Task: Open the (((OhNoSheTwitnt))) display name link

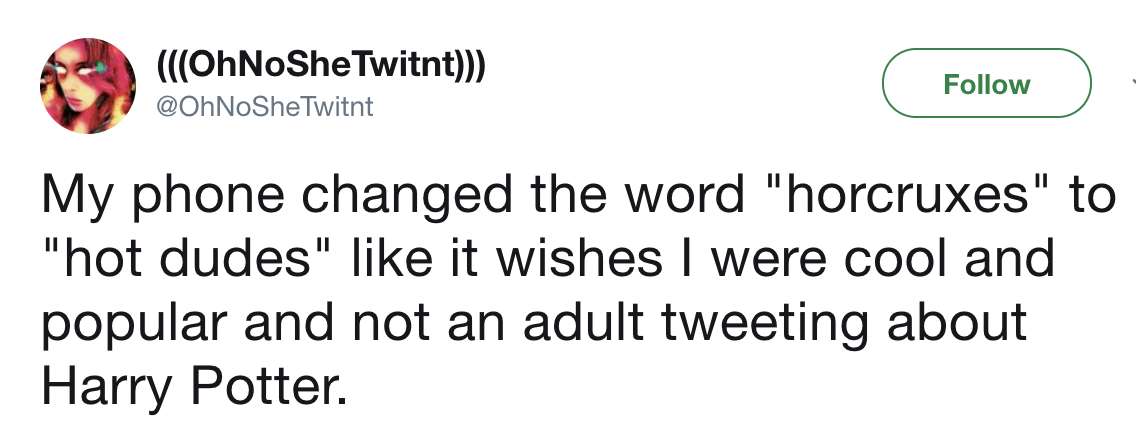Action: (x=320, y=69)
